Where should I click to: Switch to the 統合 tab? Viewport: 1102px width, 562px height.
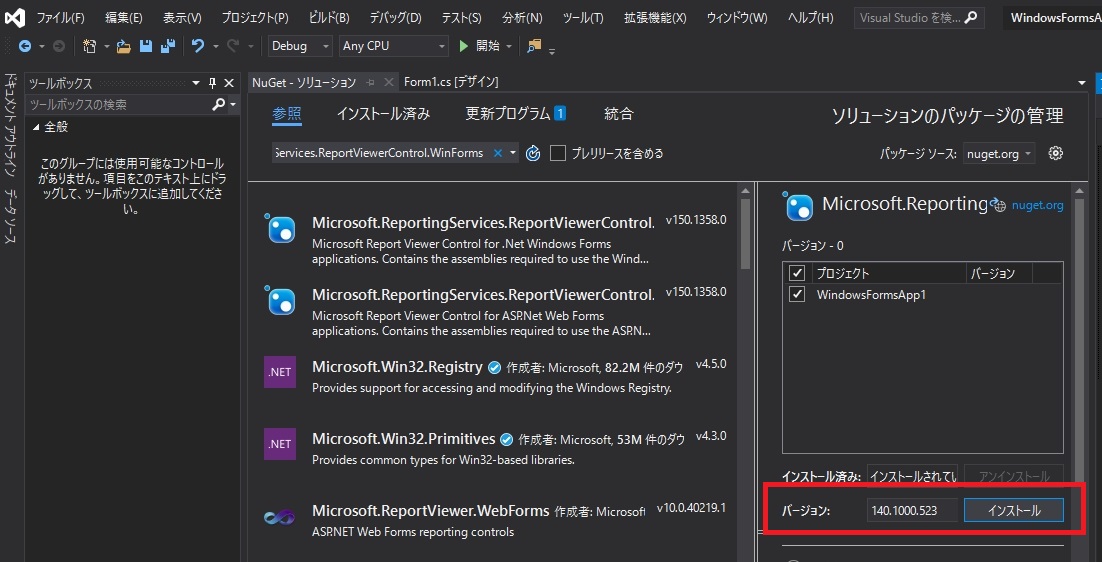(x=618, y=114)
